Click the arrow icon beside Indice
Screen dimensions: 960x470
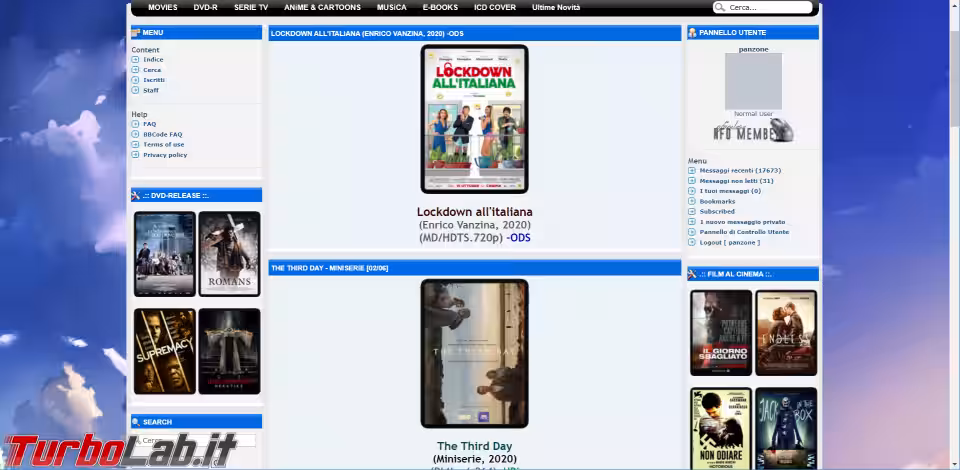pyautogui.click(x=135, y=59)
